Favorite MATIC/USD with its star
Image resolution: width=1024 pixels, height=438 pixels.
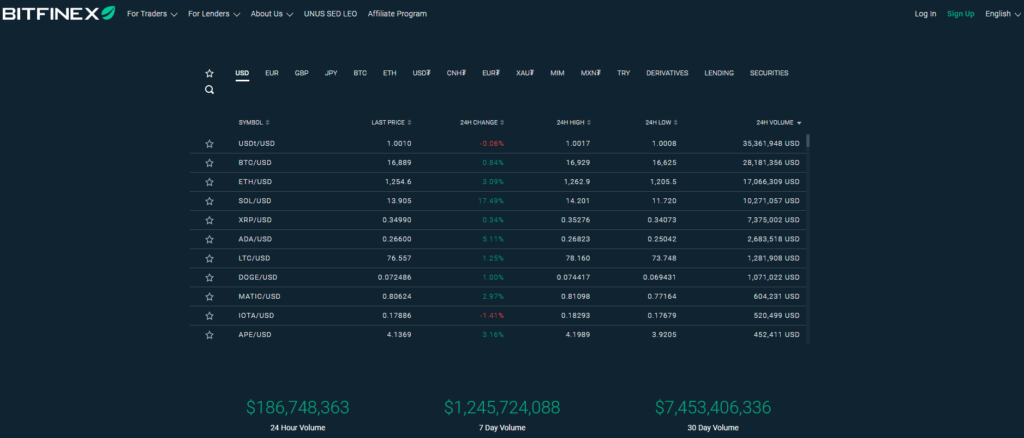point(209,297)
